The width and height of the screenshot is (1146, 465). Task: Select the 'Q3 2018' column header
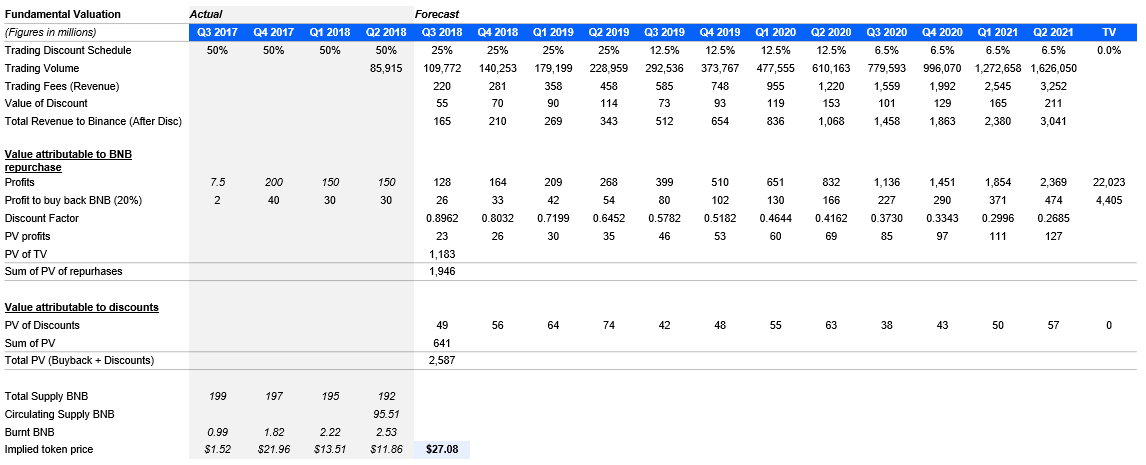pyautogui.click(x=441, y=32)
